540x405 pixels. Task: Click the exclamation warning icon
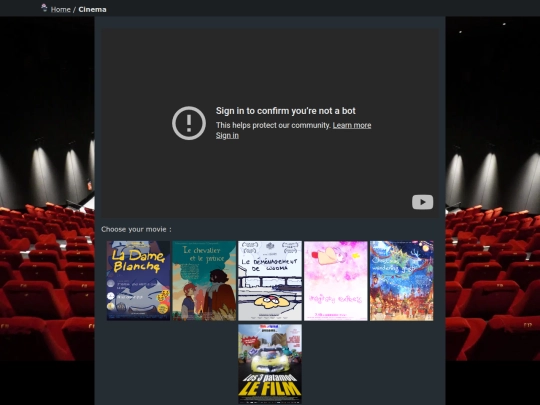tap(189, 123)
